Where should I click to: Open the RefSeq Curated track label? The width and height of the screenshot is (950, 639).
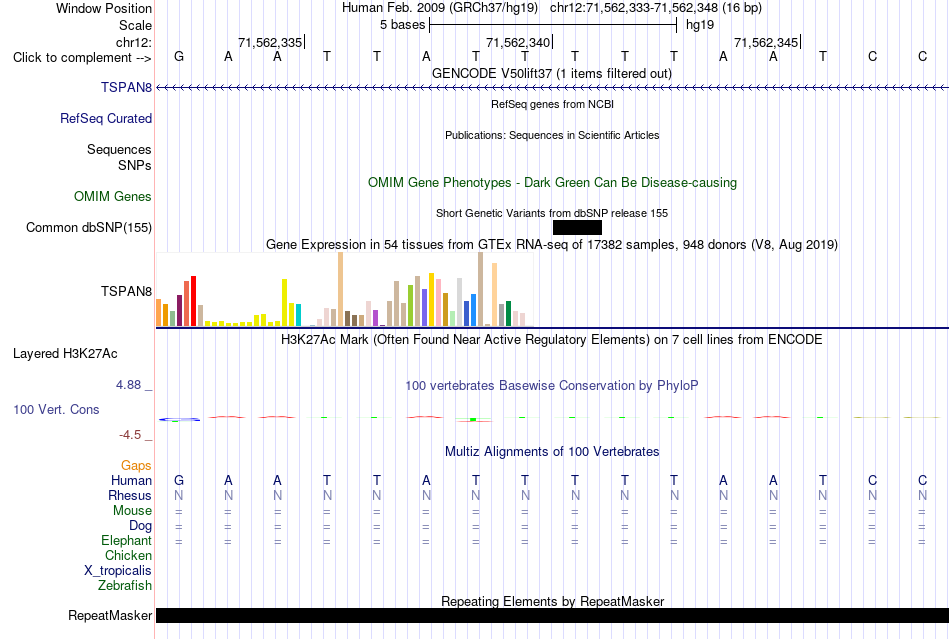[105, 118]
